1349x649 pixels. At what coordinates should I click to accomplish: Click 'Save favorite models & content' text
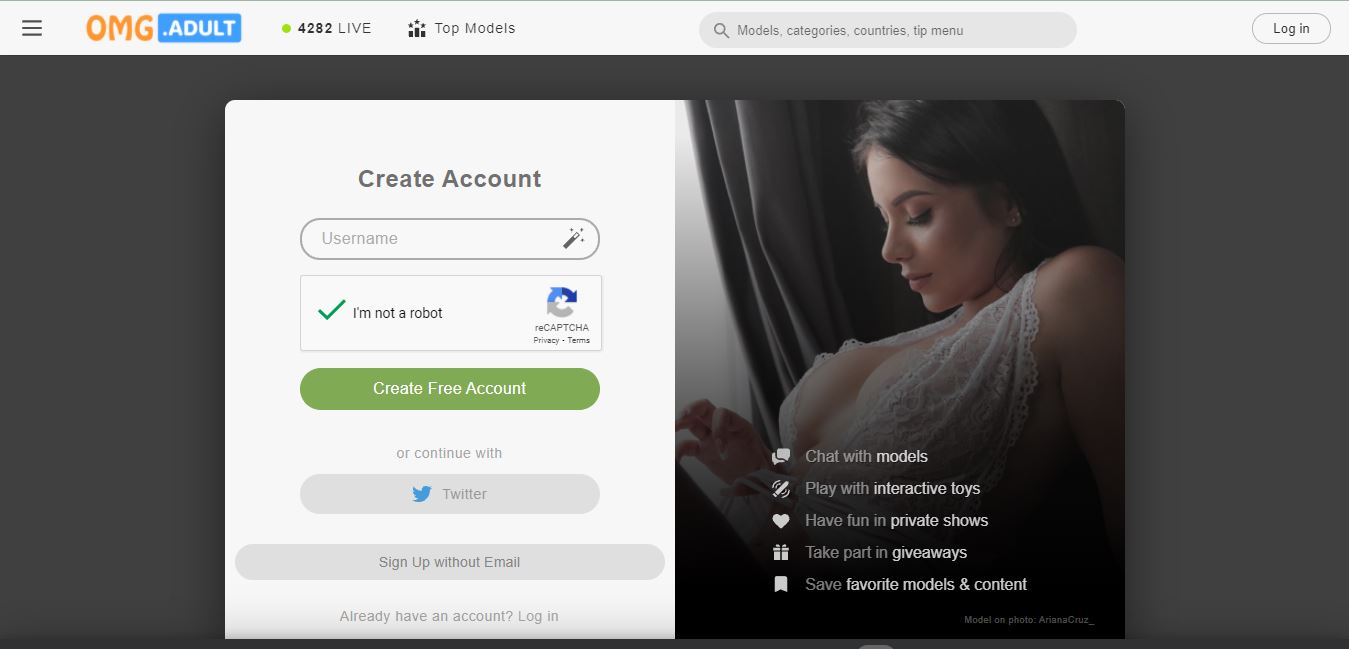(916, 584)
